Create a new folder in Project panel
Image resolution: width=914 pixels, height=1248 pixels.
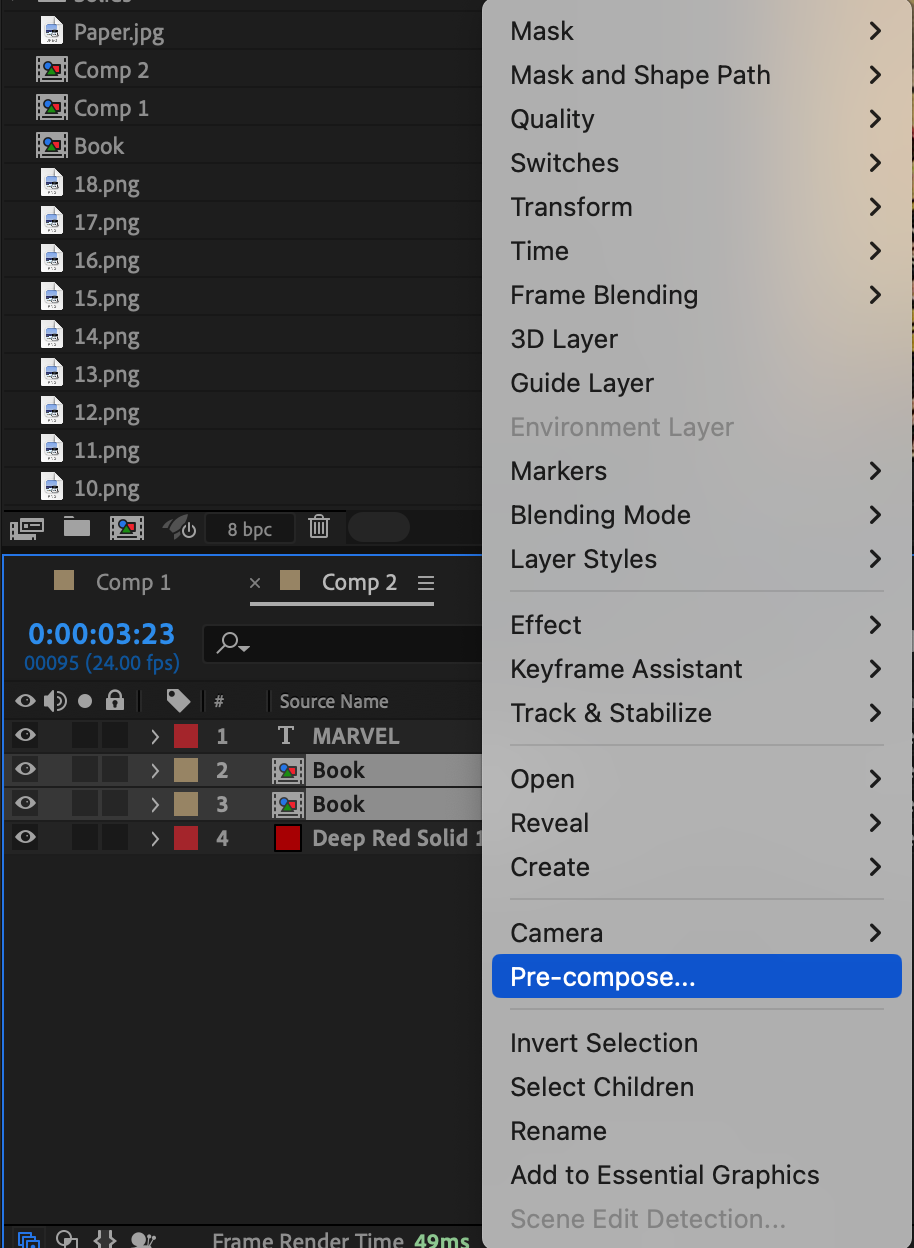[77, 528]
